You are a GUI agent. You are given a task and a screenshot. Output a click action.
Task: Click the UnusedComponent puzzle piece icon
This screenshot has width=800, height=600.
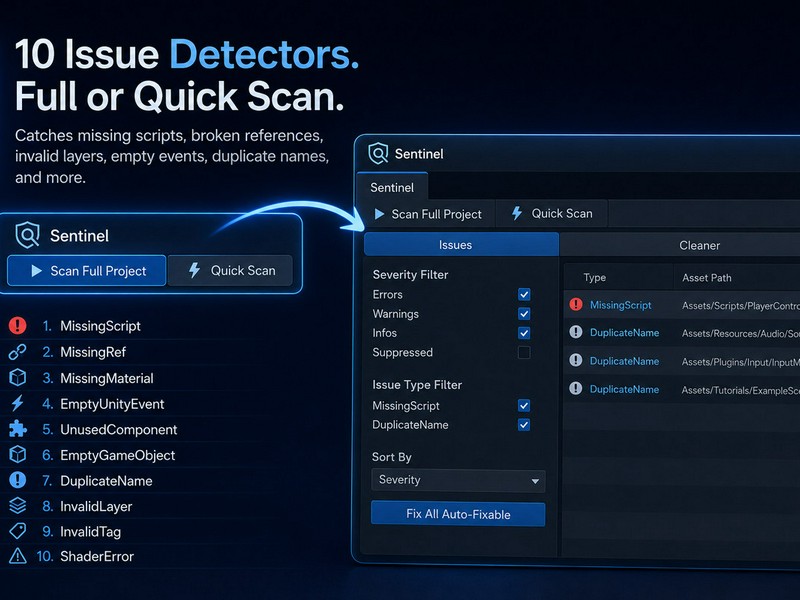click(x=17, y=429)
